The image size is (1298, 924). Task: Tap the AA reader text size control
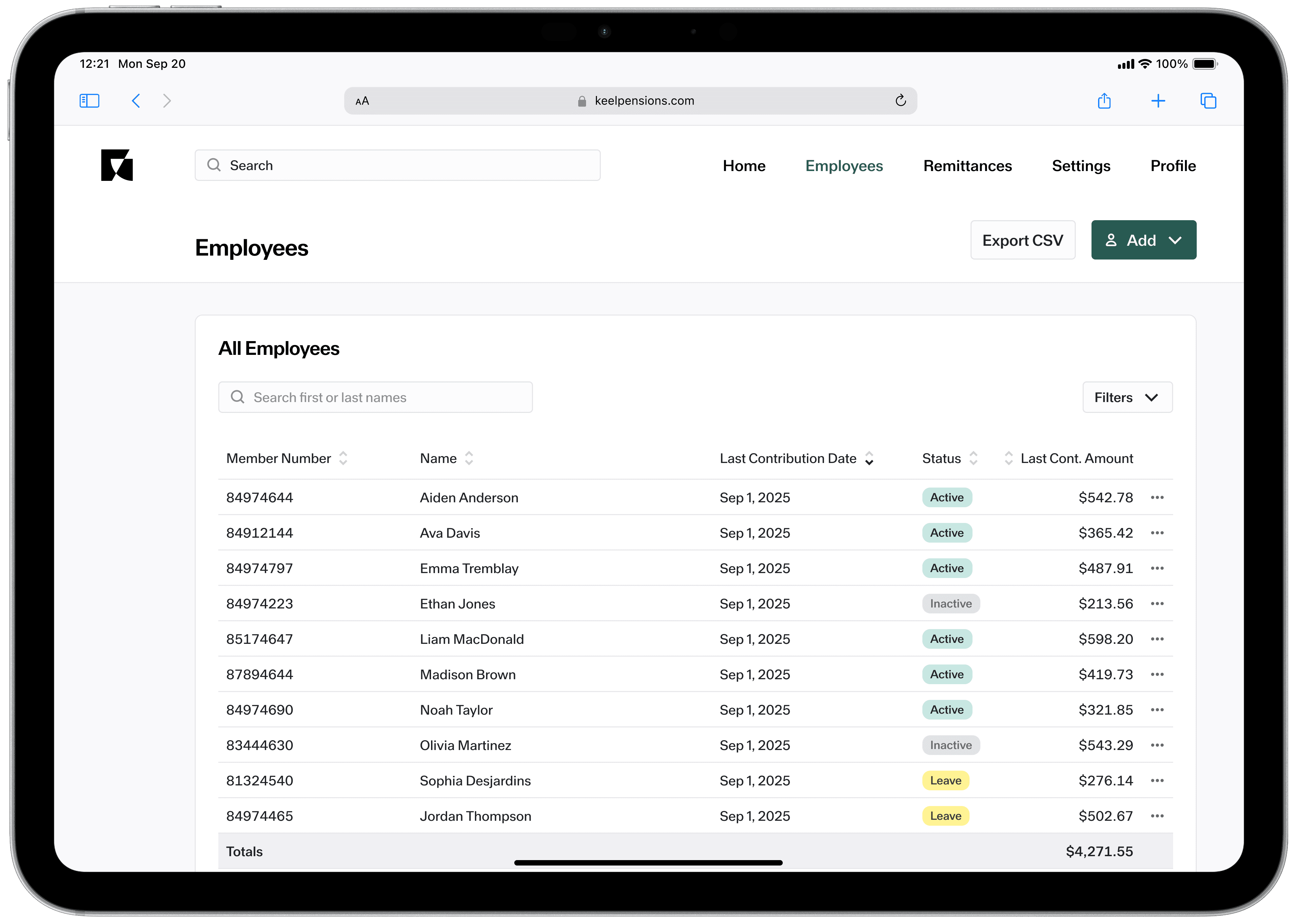tap(362, 101)
